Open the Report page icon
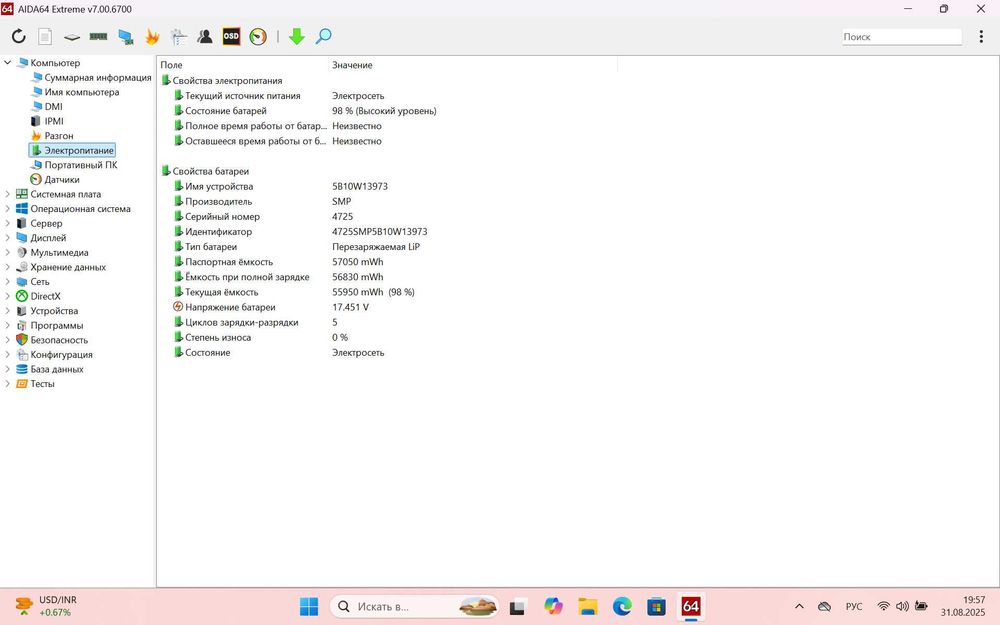Screen dimensions: 1000x625 (x=45, y=36)
